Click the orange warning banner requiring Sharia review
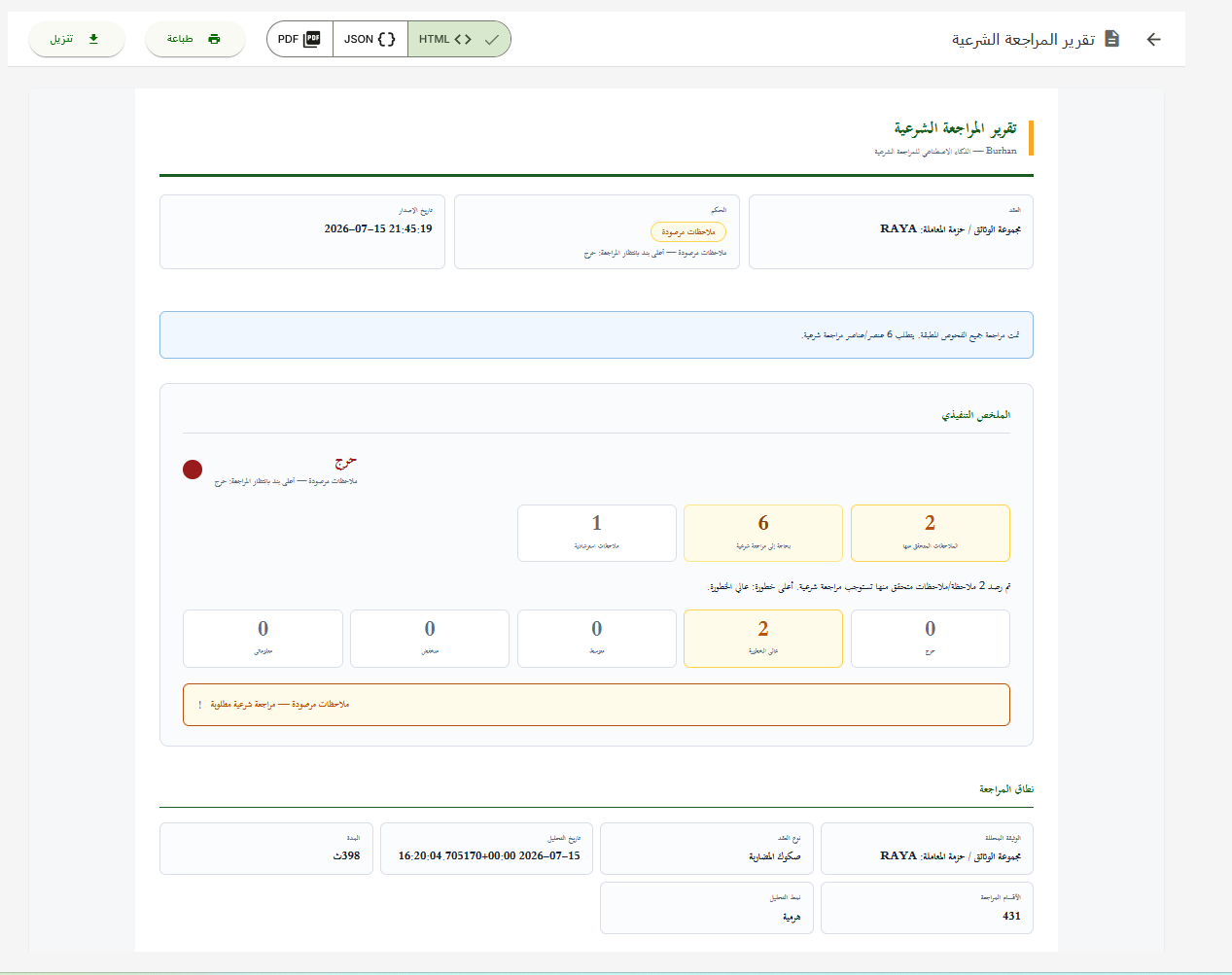The image size is (1232, 975). coord(596,705)
